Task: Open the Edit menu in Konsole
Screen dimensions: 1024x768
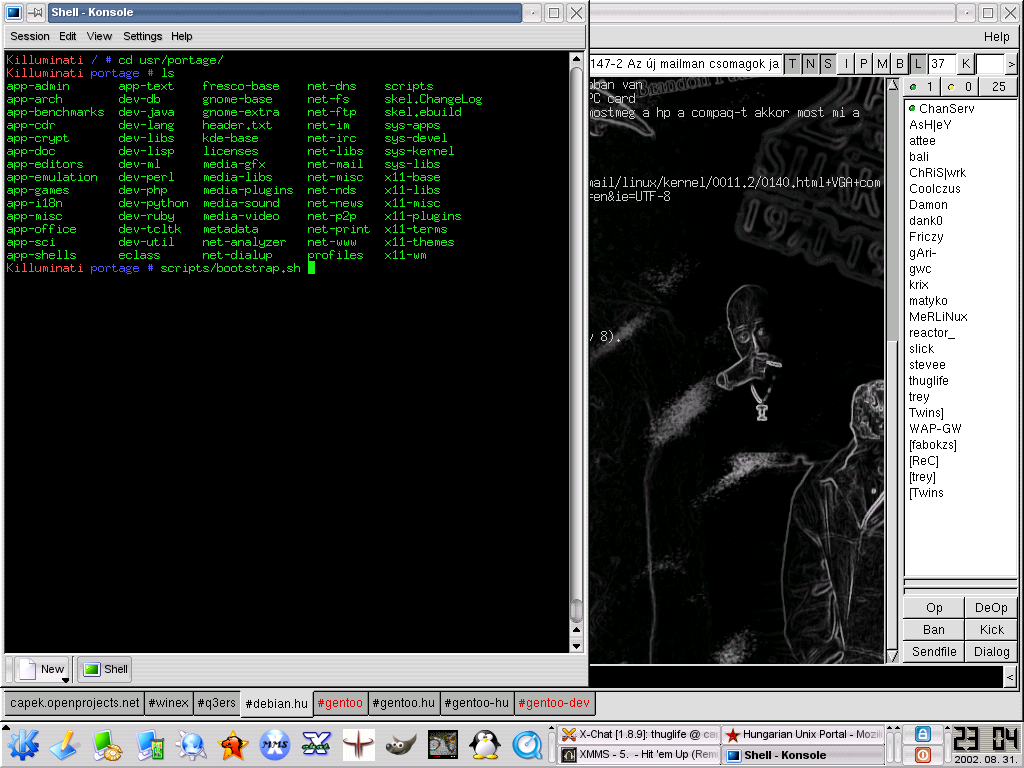Action: [68, 36]
